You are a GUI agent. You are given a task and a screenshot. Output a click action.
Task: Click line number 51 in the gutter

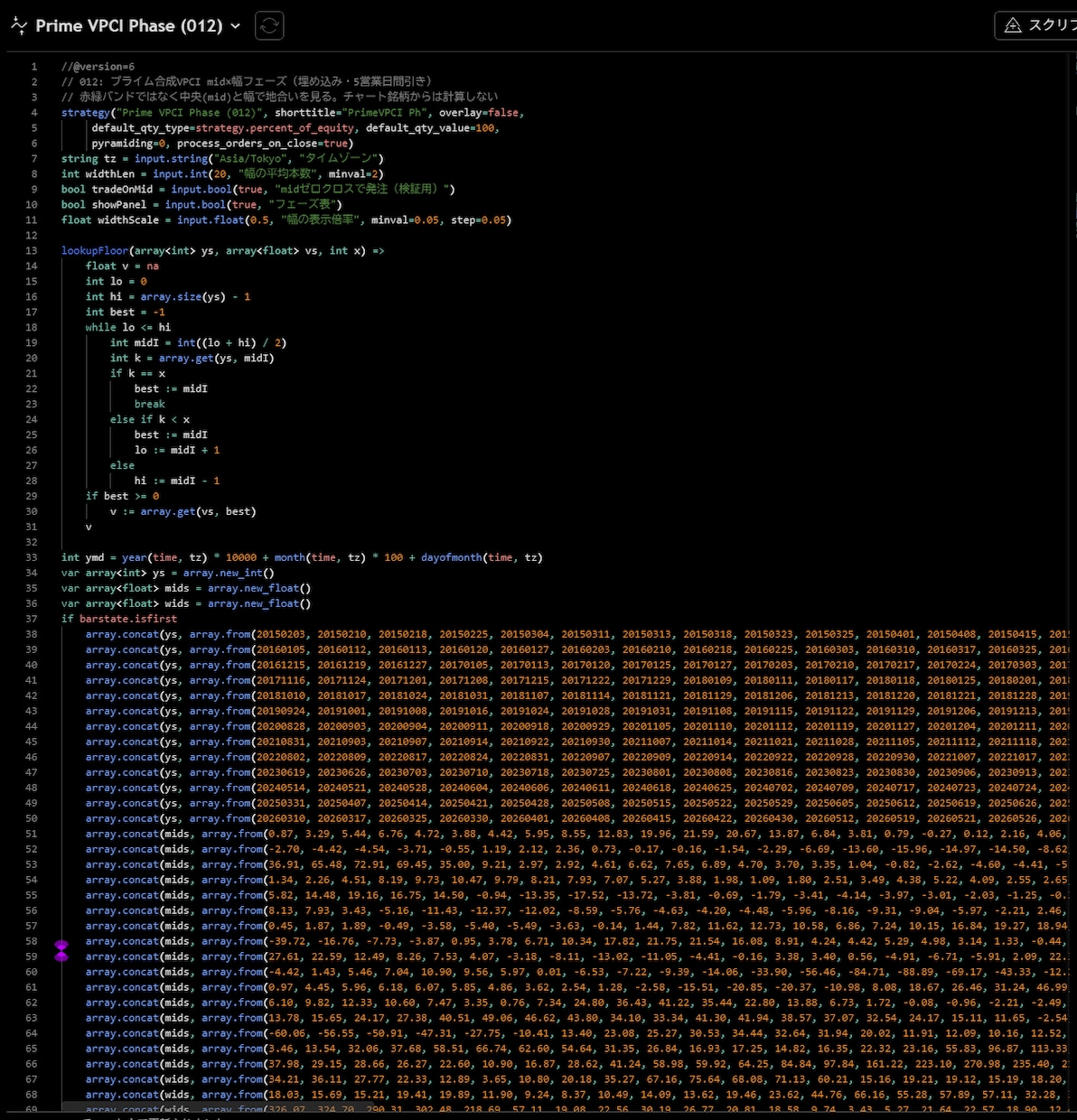tap(32, 835)
